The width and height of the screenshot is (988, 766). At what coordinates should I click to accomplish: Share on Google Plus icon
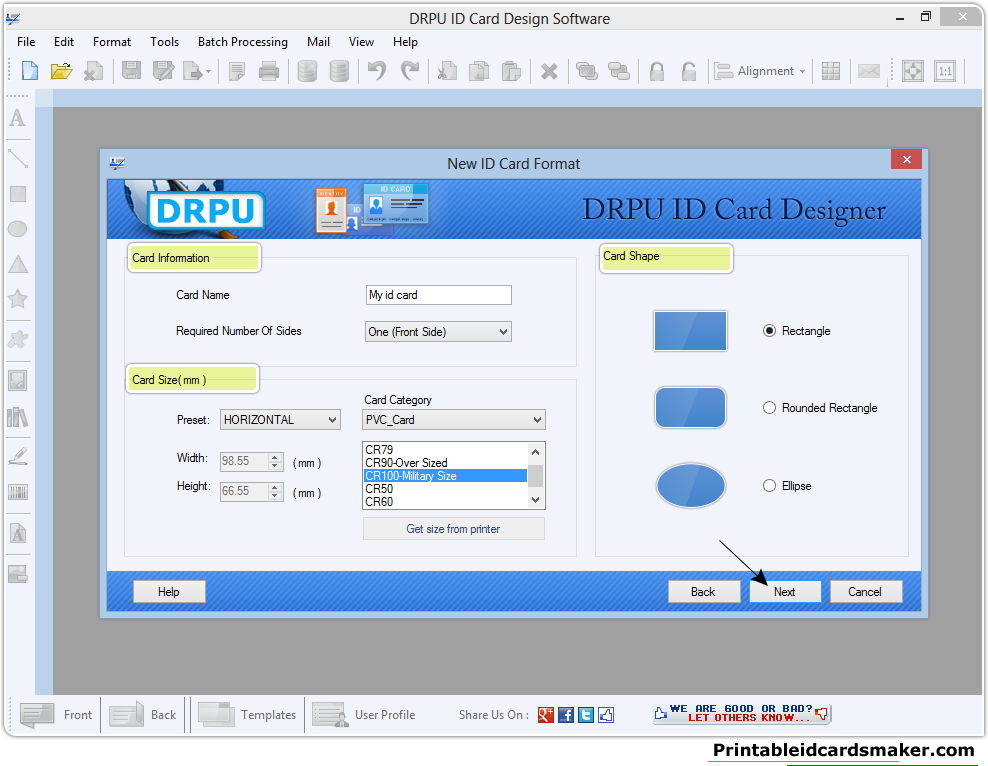click(546, 715)
